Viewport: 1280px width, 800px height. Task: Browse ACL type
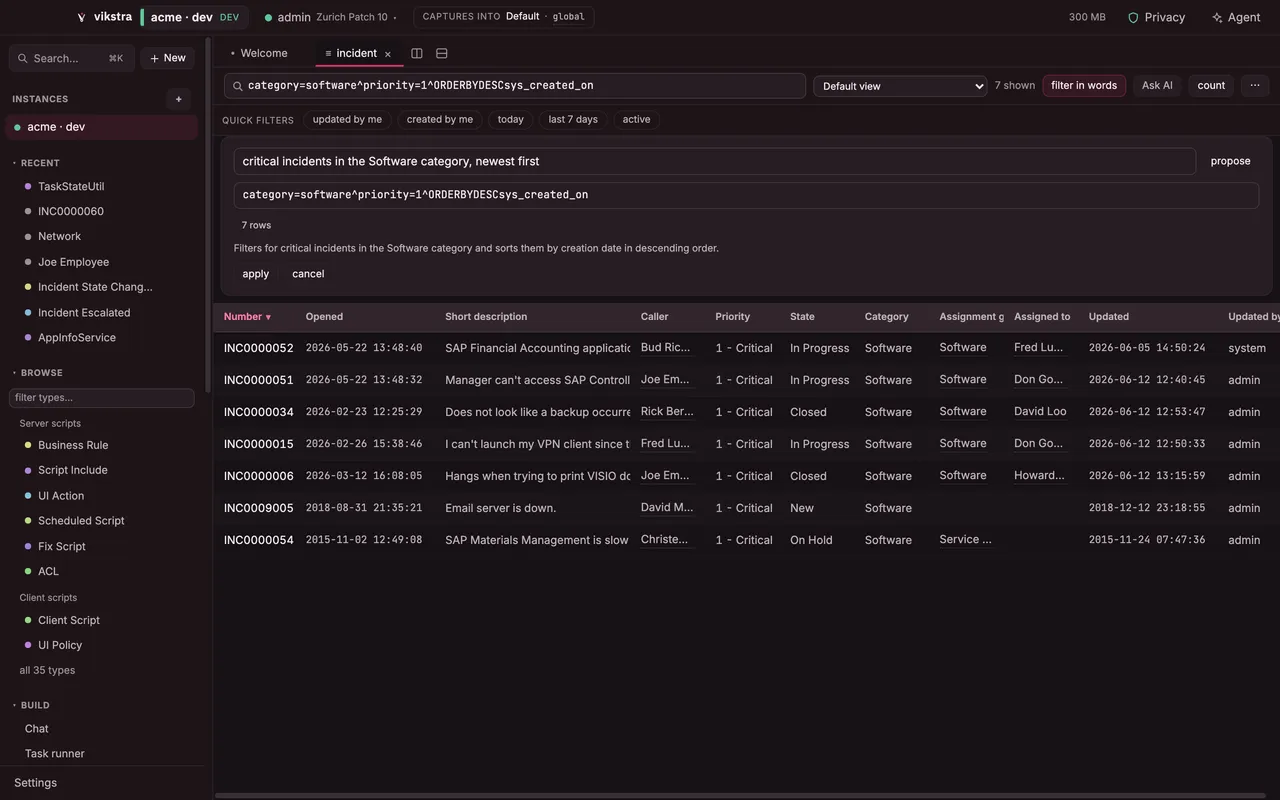(48, 572)
